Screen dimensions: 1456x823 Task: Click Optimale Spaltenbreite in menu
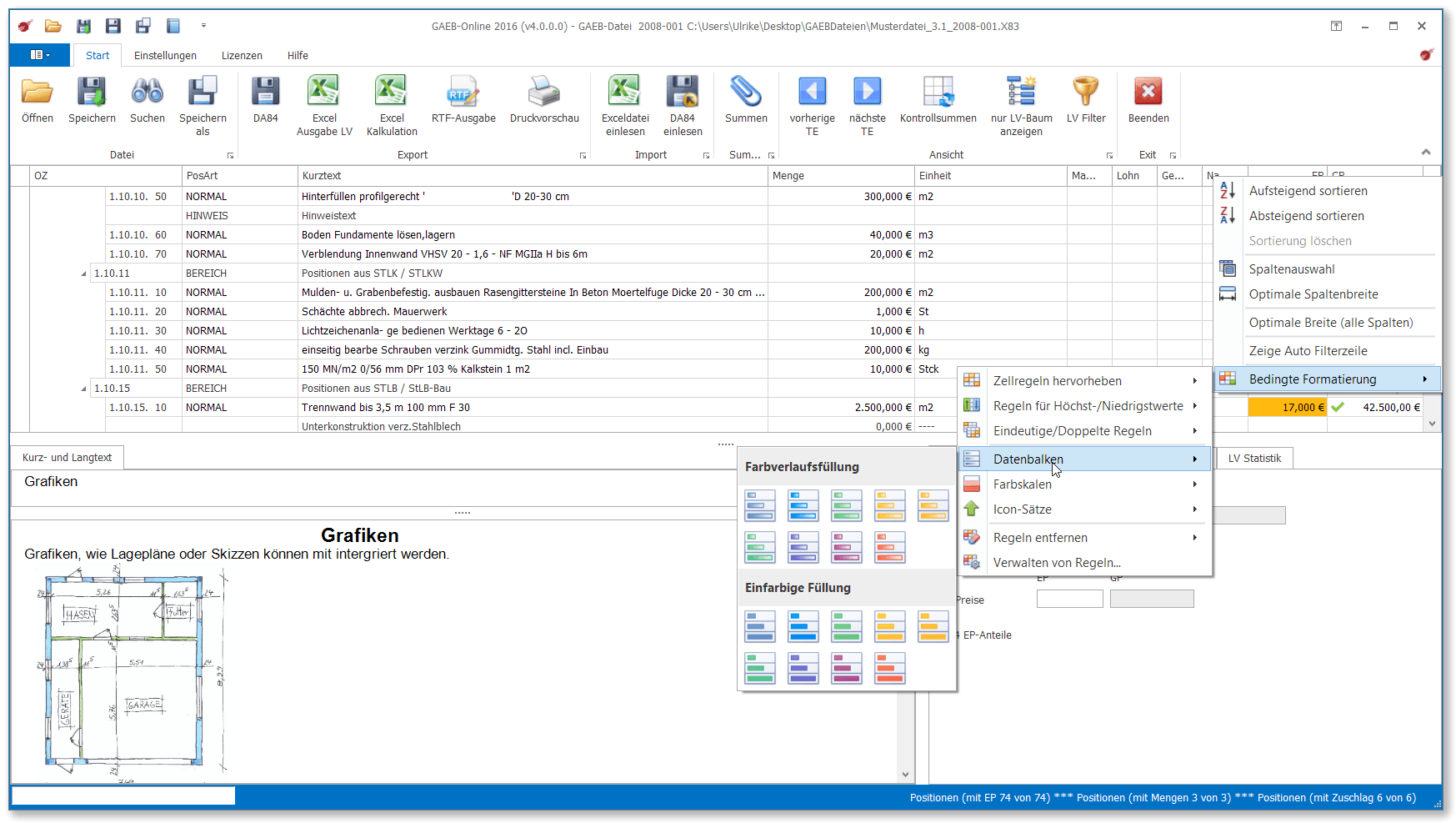[x=1313, y=294]
